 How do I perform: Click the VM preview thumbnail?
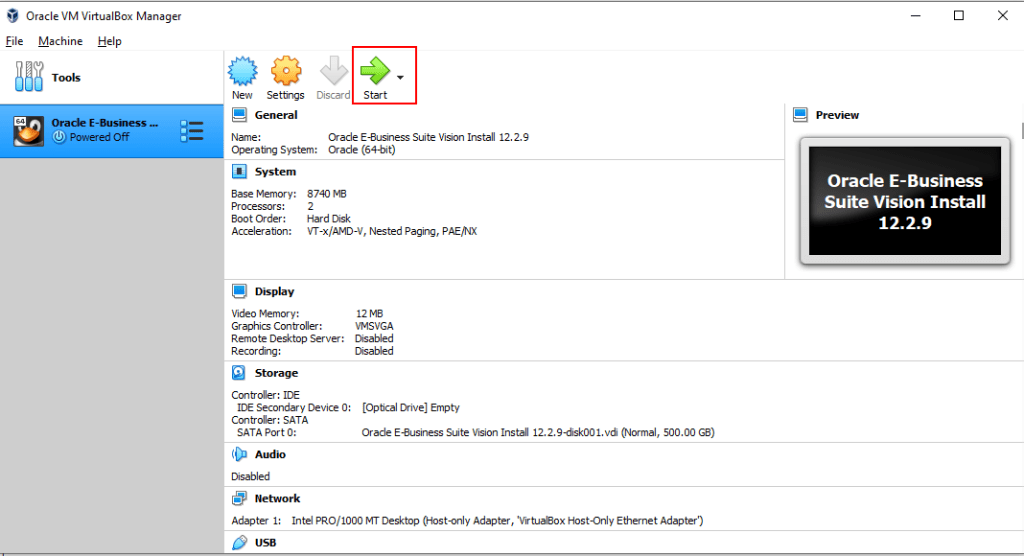903,200
